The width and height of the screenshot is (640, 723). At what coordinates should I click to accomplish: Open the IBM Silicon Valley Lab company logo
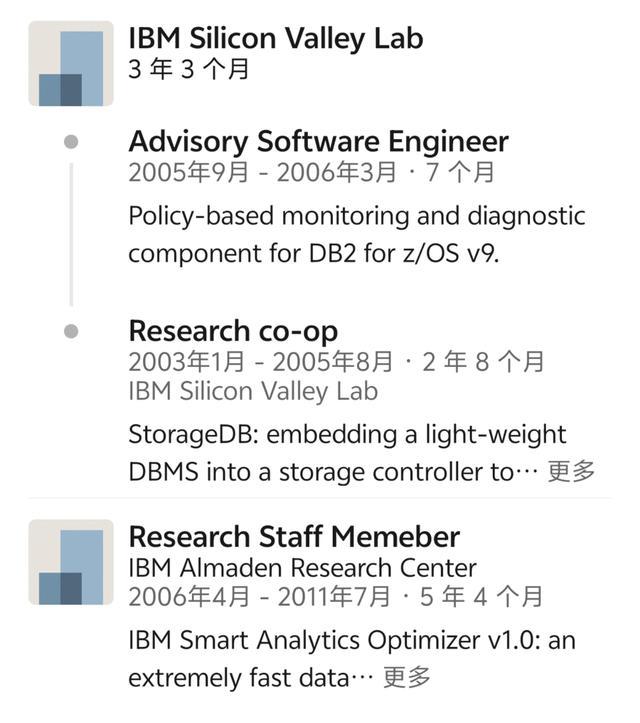pyautogui.click(x=71, y=64)
